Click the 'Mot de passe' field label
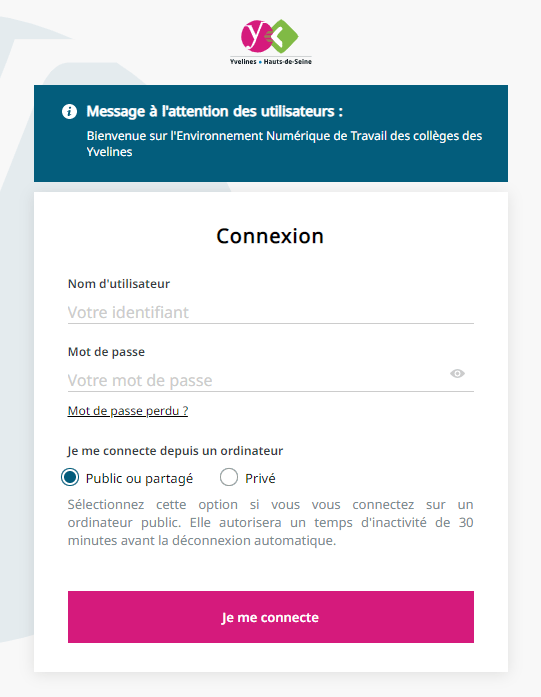Screen dimensions: 541x697 coord(106,352)
